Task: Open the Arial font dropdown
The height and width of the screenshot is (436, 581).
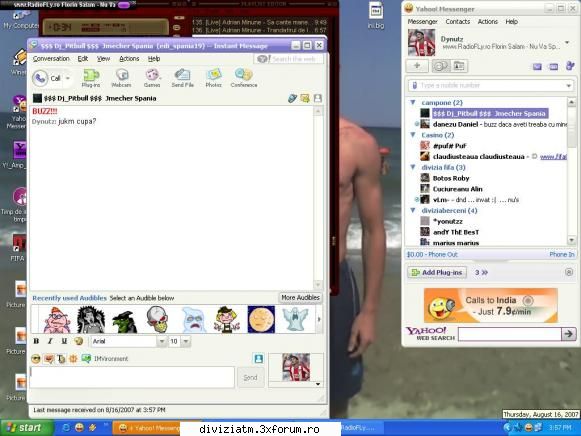Action: coord(162,341)
